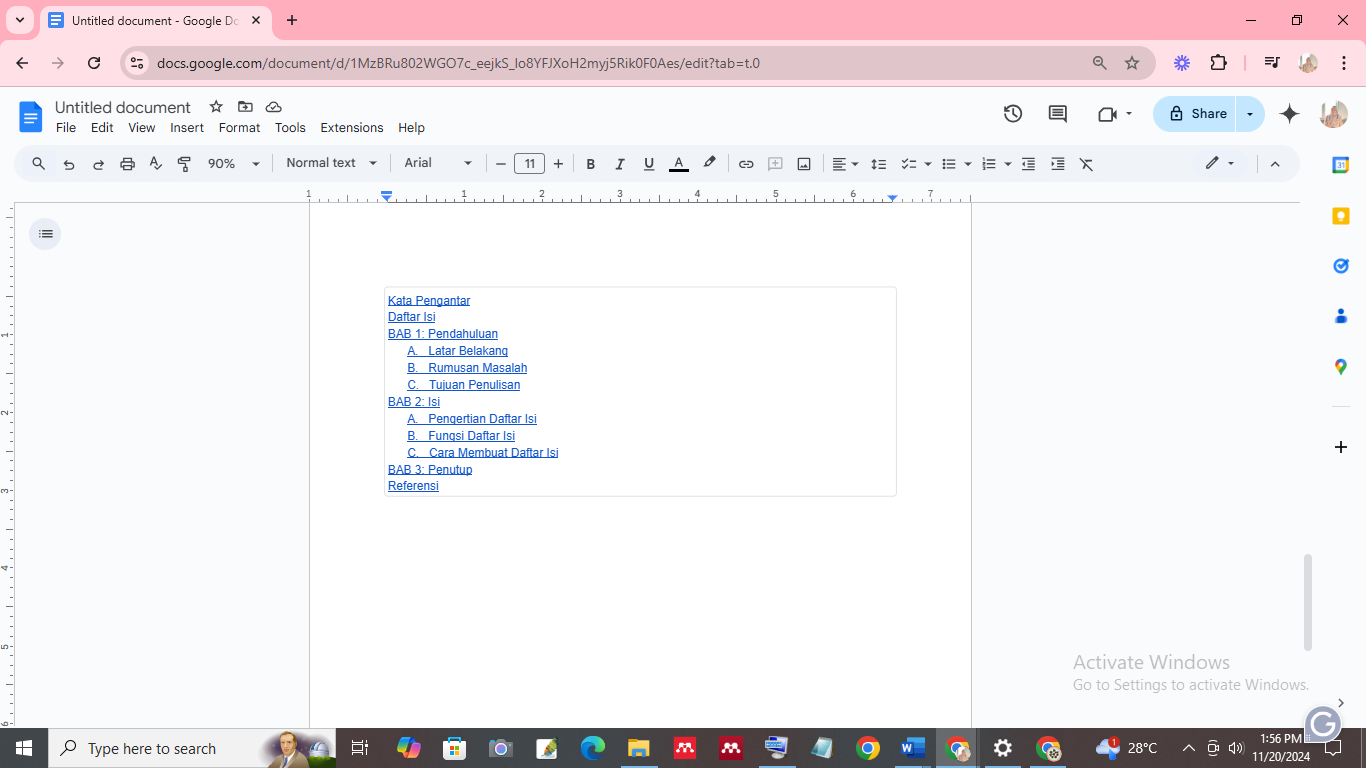Activate the paint format tool
The width and height of the screenshot is (1366, 768).
(x=184, y=164)
